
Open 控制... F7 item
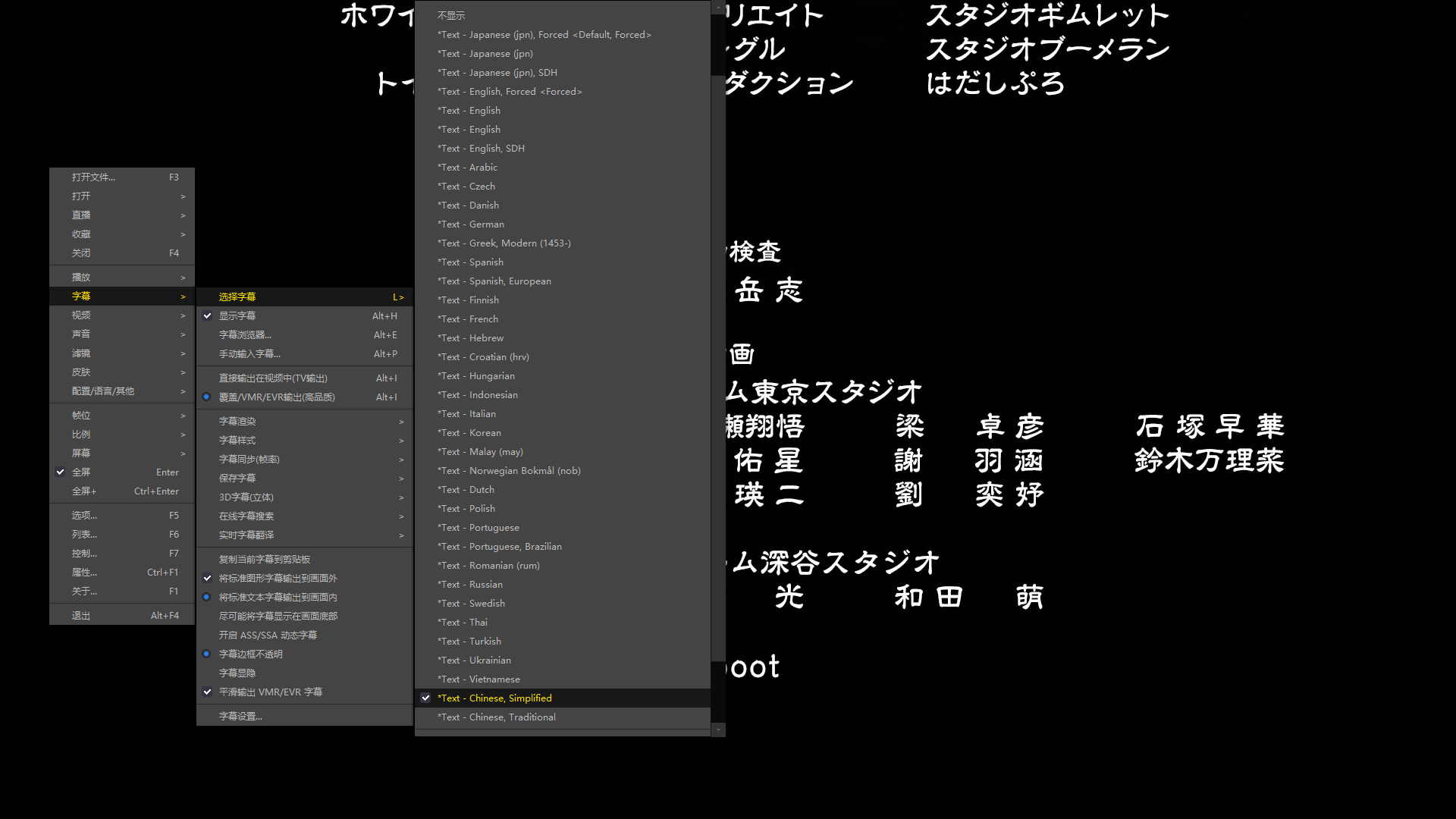122,553
